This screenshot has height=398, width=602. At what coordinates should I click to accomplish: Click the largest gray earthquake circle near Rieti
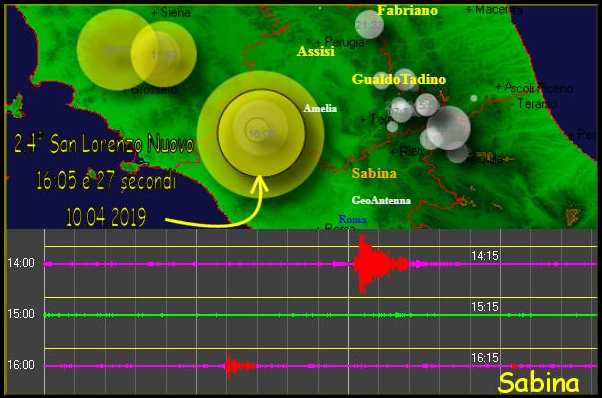pyautogui.click(x=448, y=128)
